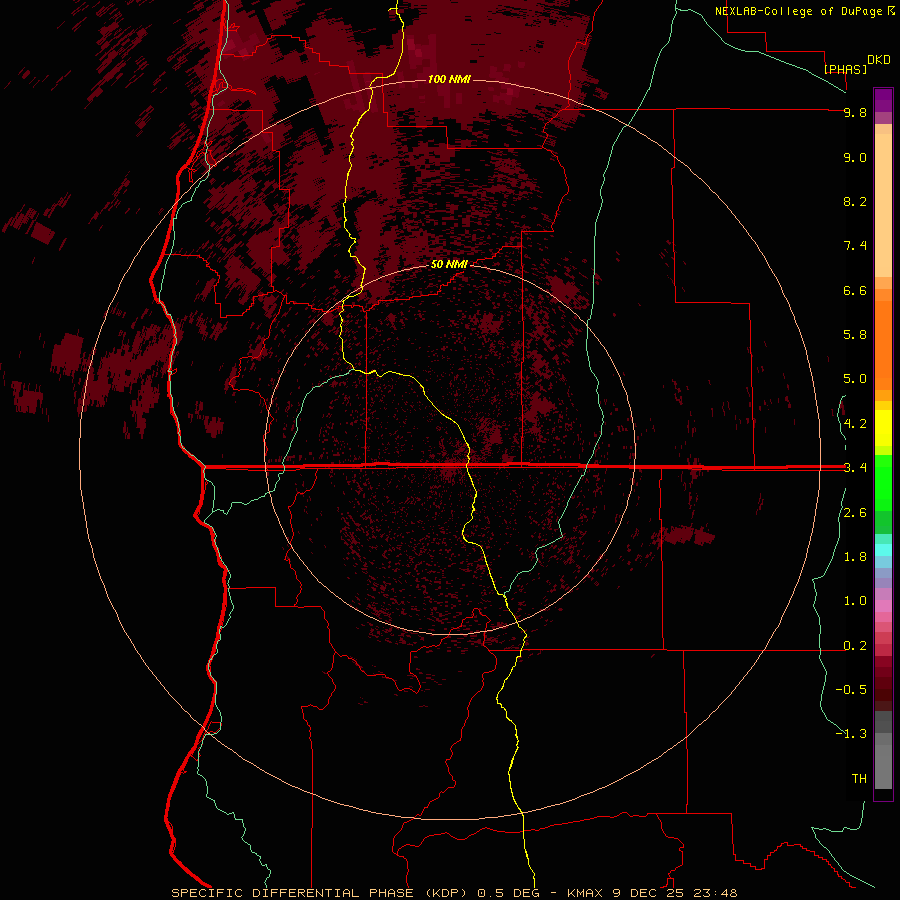The image size is (900, 900).
Task: Click the 5.8 value on the color scale
Action: click(x=855, y=335)
